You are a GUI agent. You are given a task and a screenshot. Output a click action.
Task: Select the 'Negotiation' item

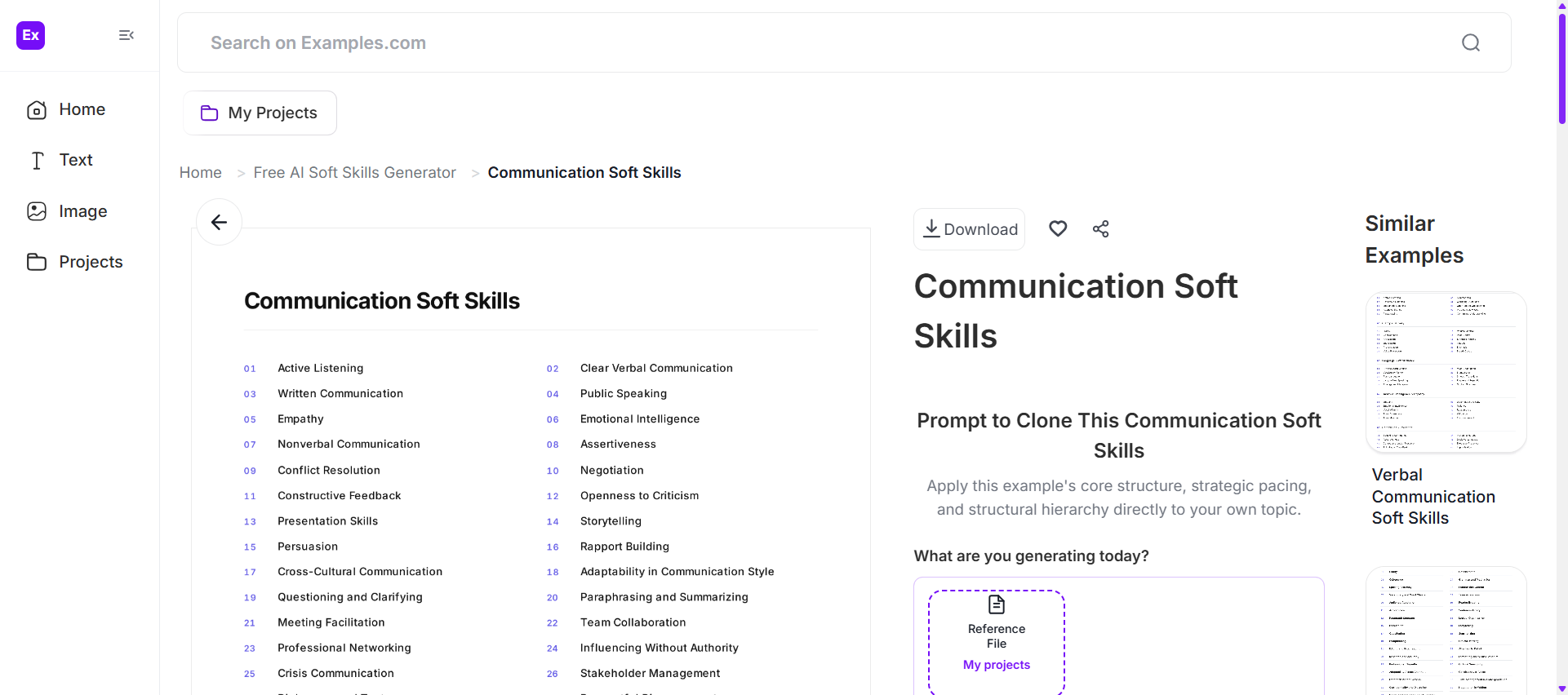[612, 470]
